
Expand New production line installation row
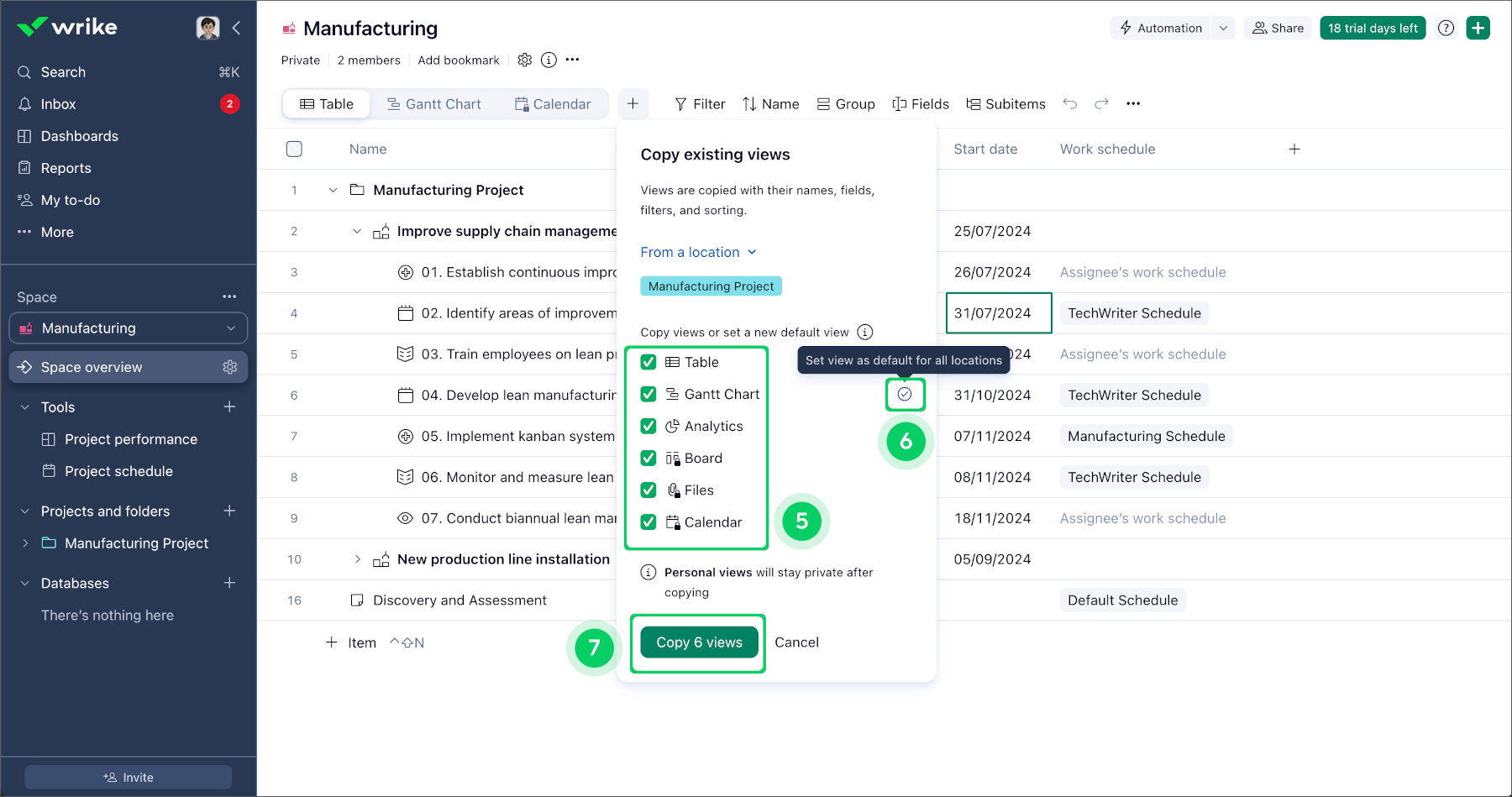(357, 559)
